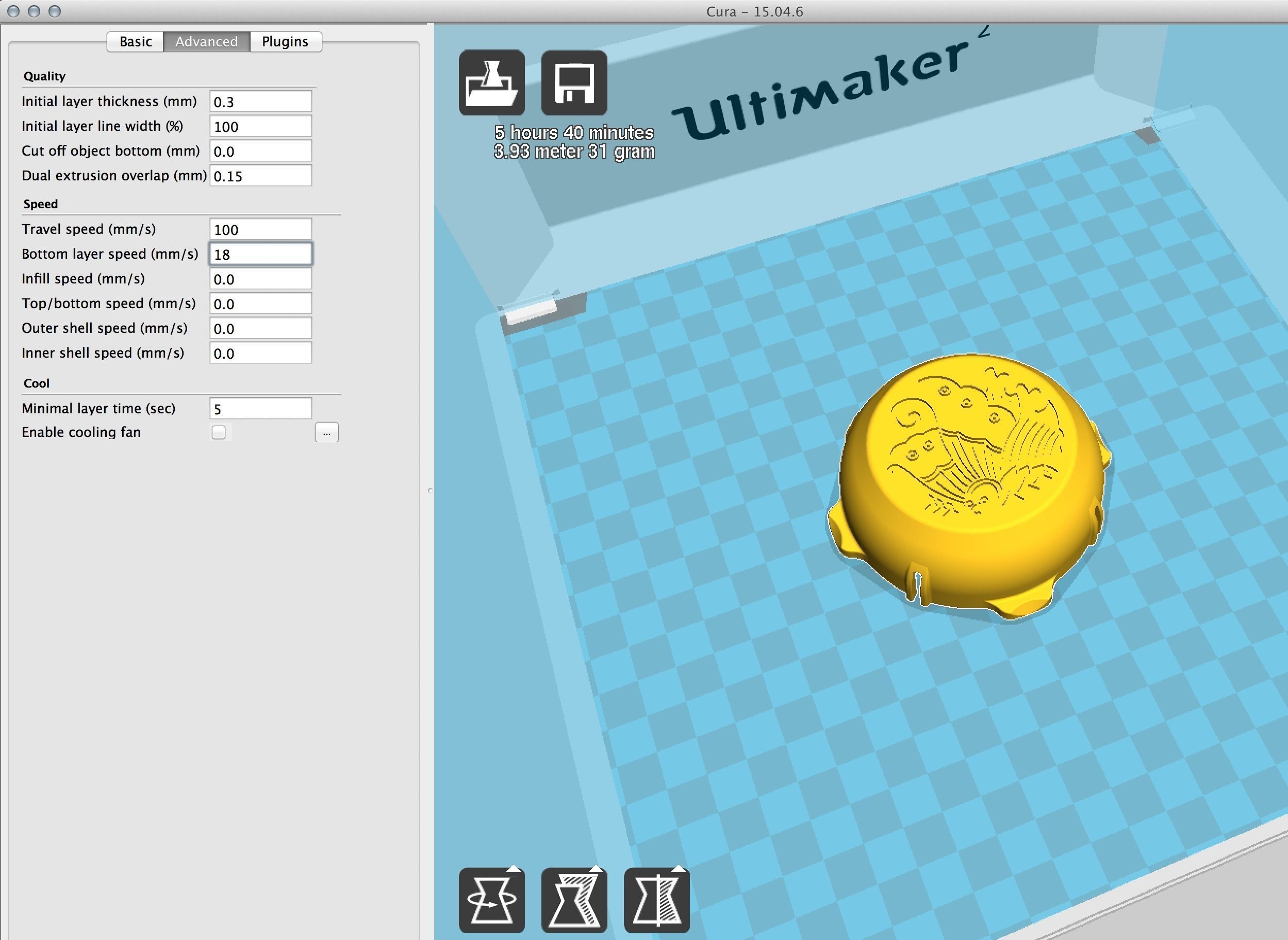1288x940 pixels.
Task: Select the Mirror model tool
Action: 656,900
